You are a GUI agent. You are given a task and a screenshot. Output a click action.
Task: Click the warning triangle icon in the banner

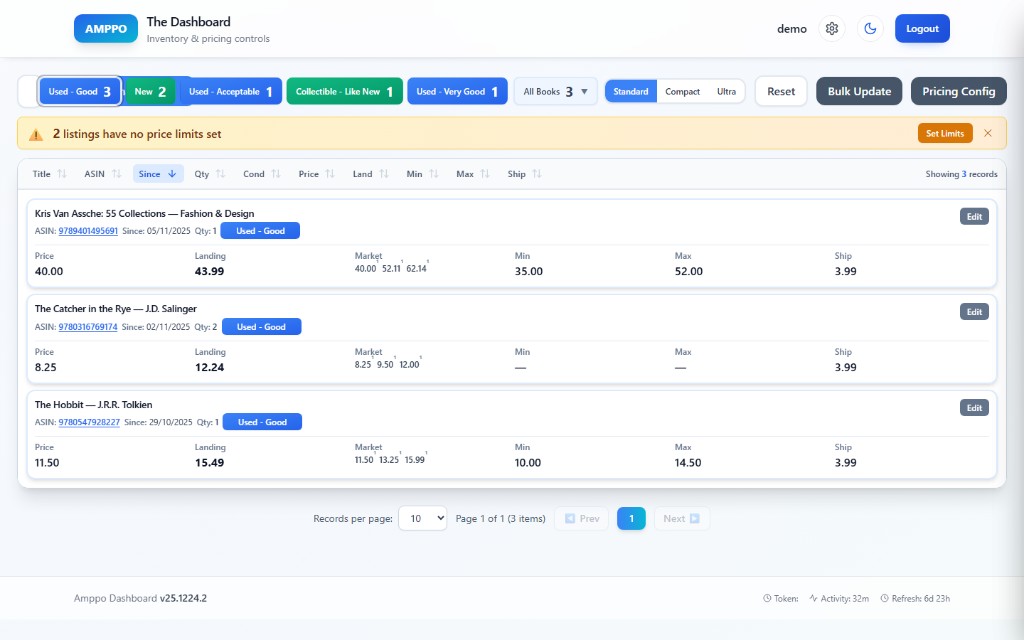[36, 135]
